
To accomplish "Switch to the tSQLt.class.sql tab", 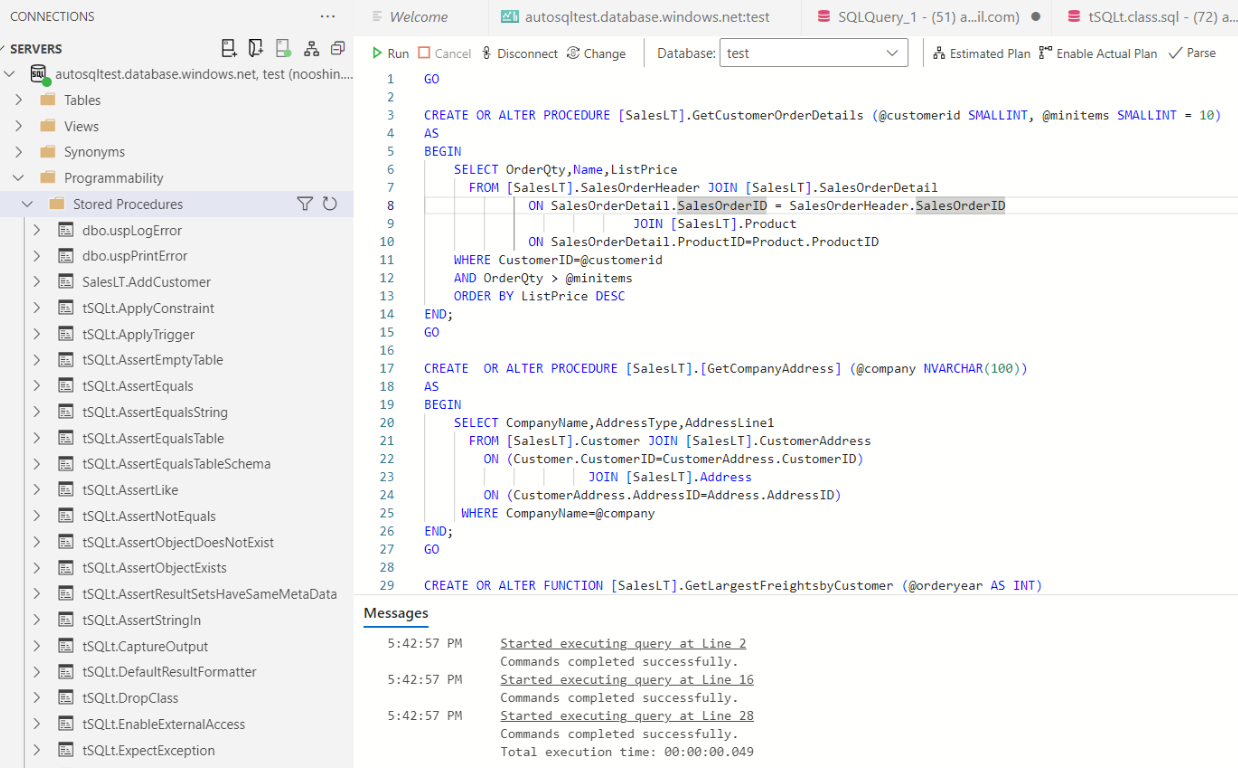I will click(x=1145, y=17).
